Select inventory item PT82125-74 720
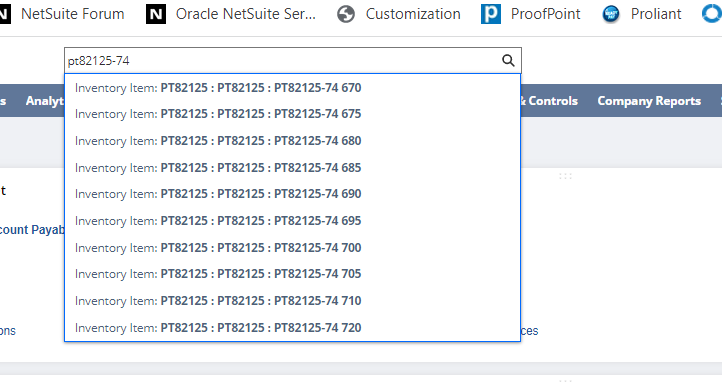Screen dimensions: 722x383 pyautogui.click(x=292, y=328)
